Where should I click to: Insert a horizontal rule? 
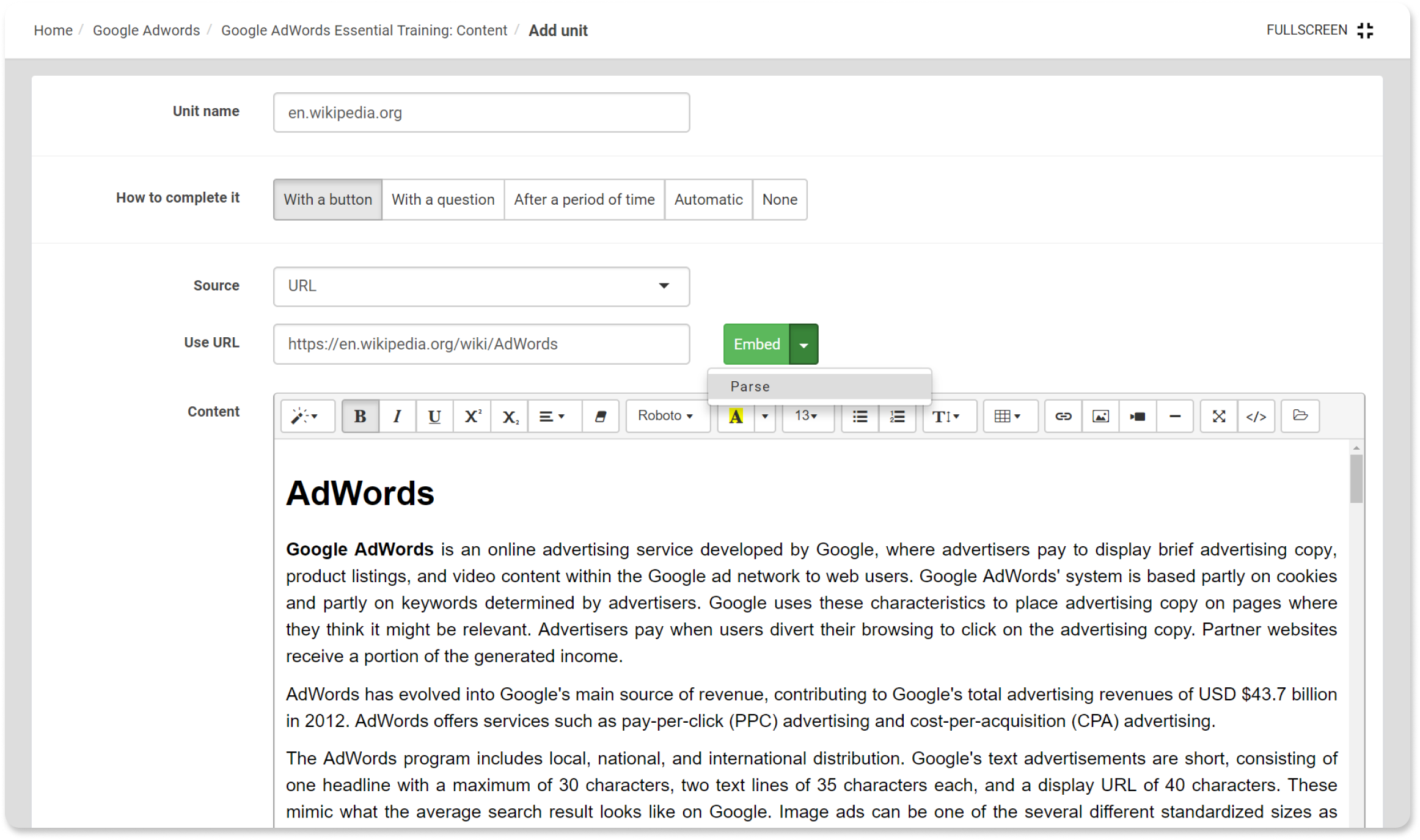[x=1174, y=416]
